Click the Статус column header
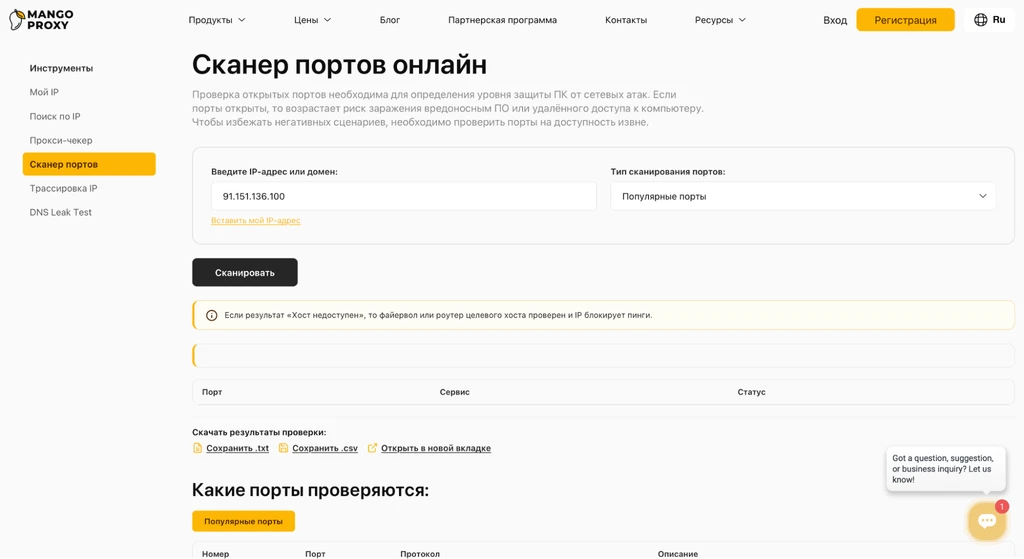Image resolution: width=1024 pixels, height=559 pixels. click(752, 392)
